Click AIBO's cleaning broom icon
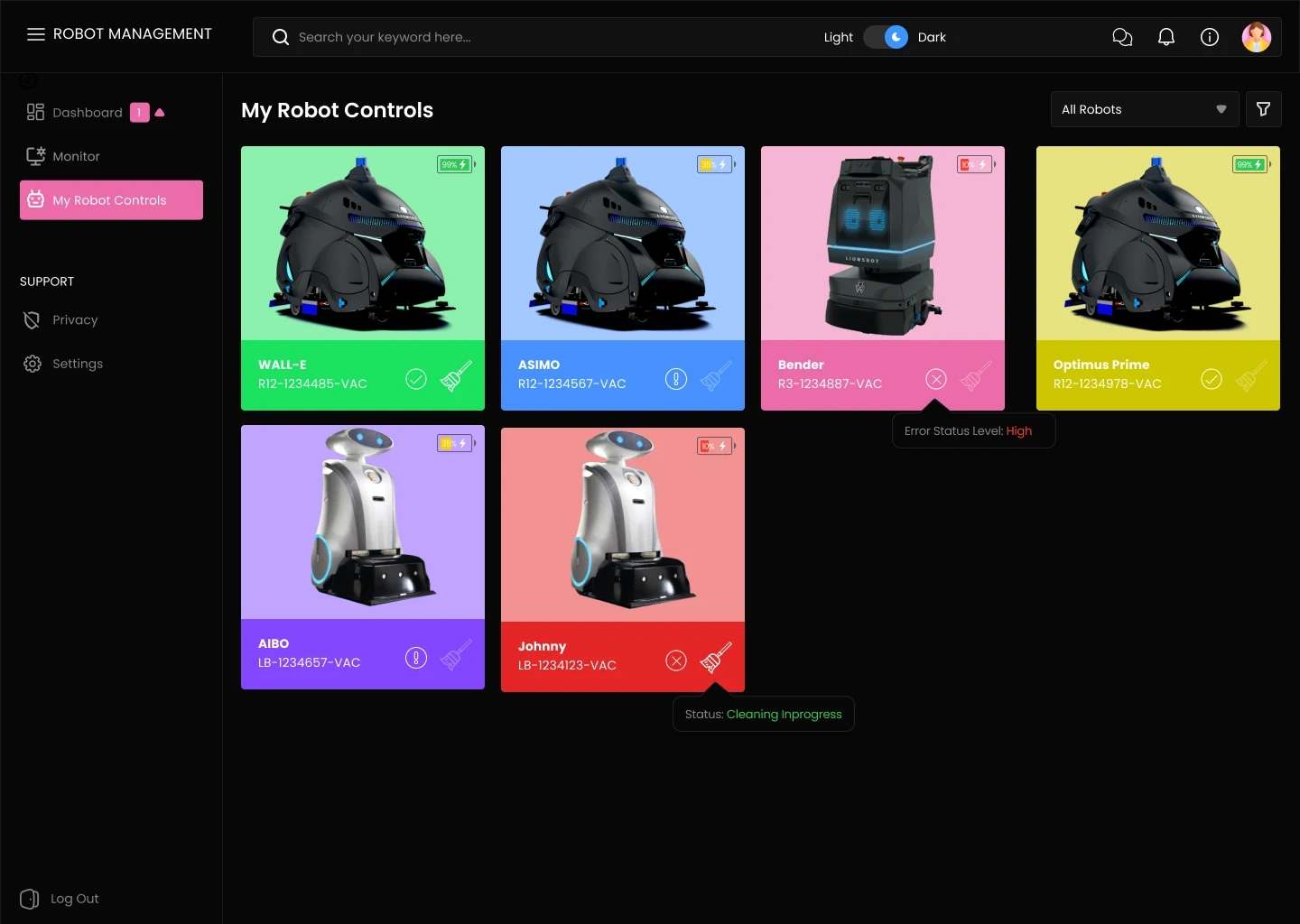The width and height of the screenshot is (1300, 924). 456,654
